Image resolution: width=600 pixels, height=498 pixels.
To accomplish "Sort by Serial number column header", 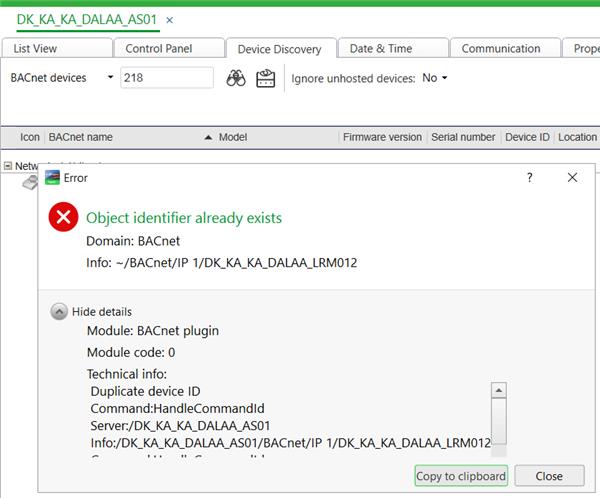I will pos(463,137).
